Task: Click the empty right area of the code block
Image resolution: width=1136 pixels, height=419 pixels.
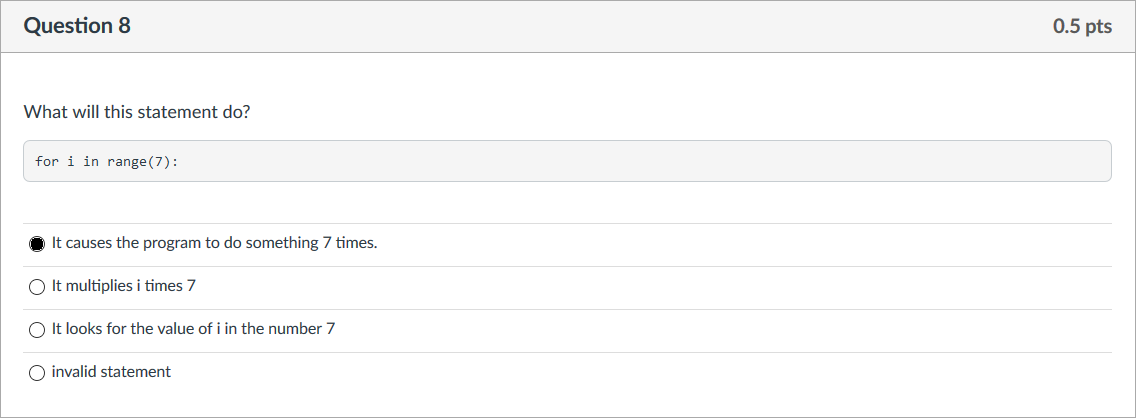Action: point(700,161)
